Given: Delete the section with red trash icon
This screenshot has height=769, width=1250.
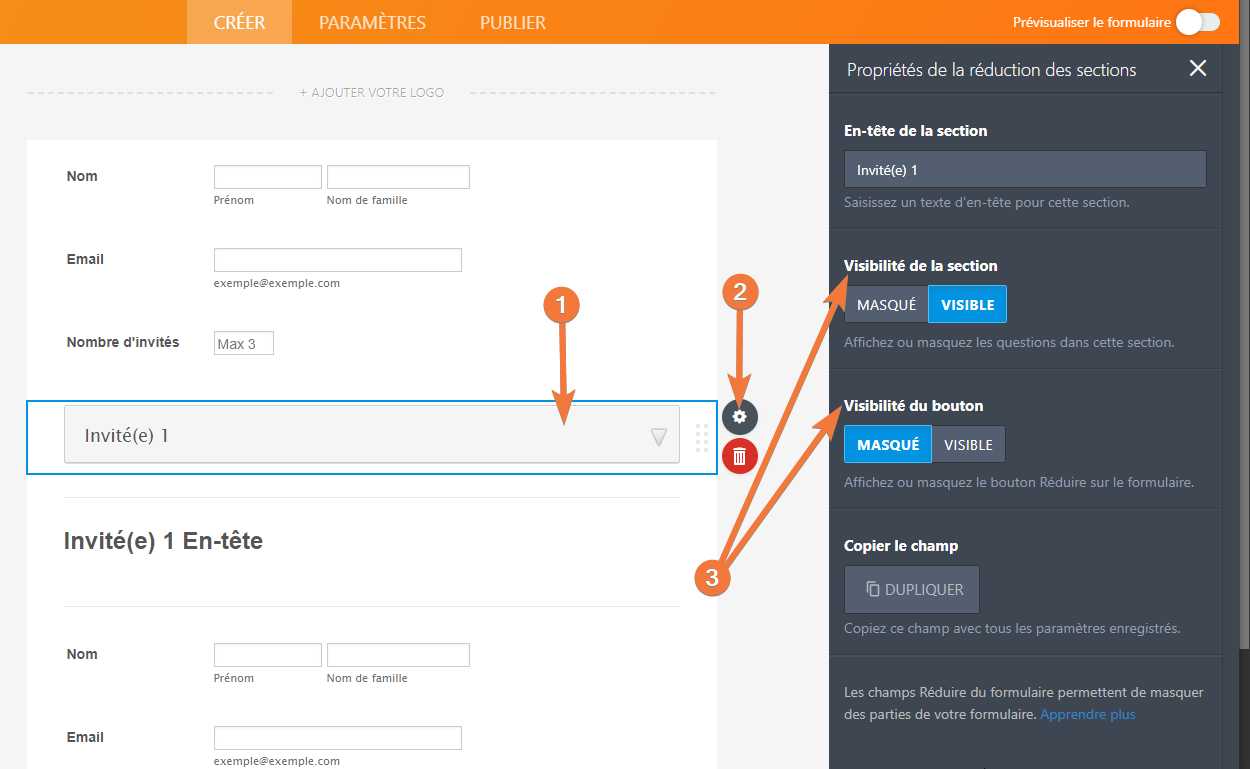Looking at the screenshot, I should [x=740, y=456].
